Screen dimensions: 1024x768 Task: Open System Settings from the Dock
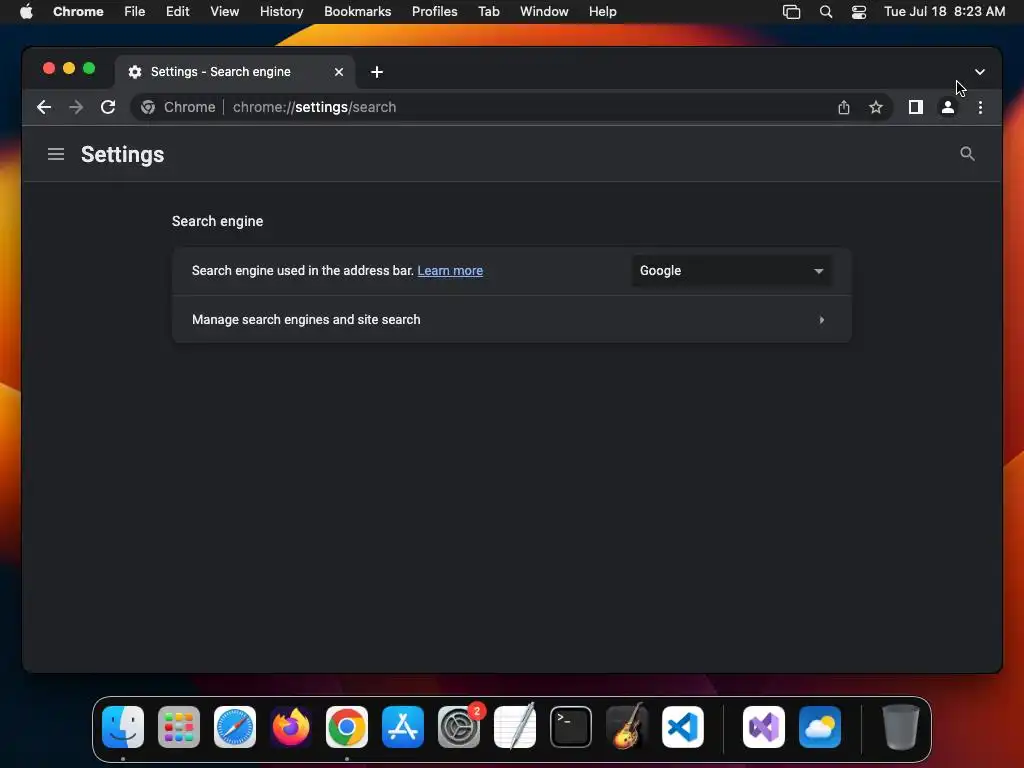pyautogui.click(x=459, y=727)
